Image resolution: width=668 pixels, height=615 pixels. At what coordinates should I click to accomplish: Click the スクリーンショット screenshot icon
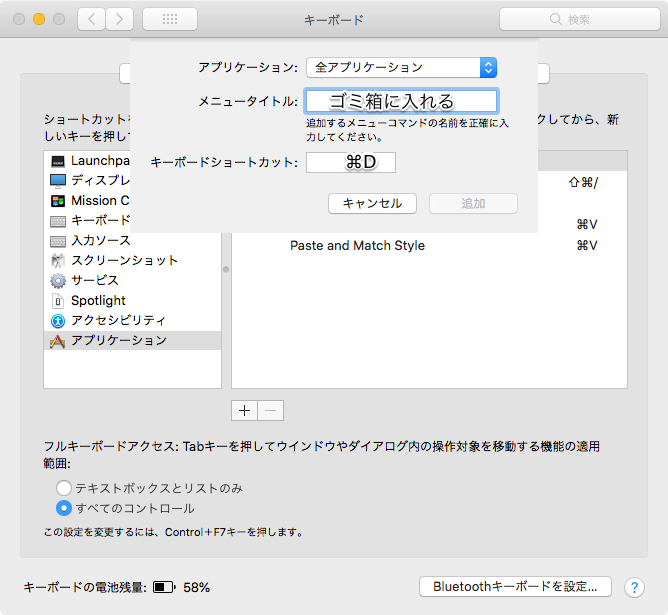pyautogui.click(x=58, y=261)
